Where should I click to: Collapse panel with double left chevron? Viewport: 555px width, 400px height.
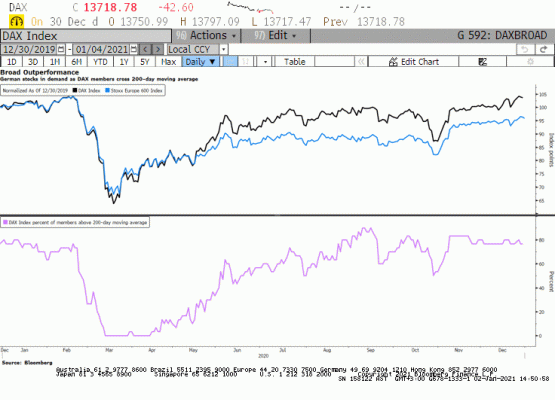(x=361, y=62)
